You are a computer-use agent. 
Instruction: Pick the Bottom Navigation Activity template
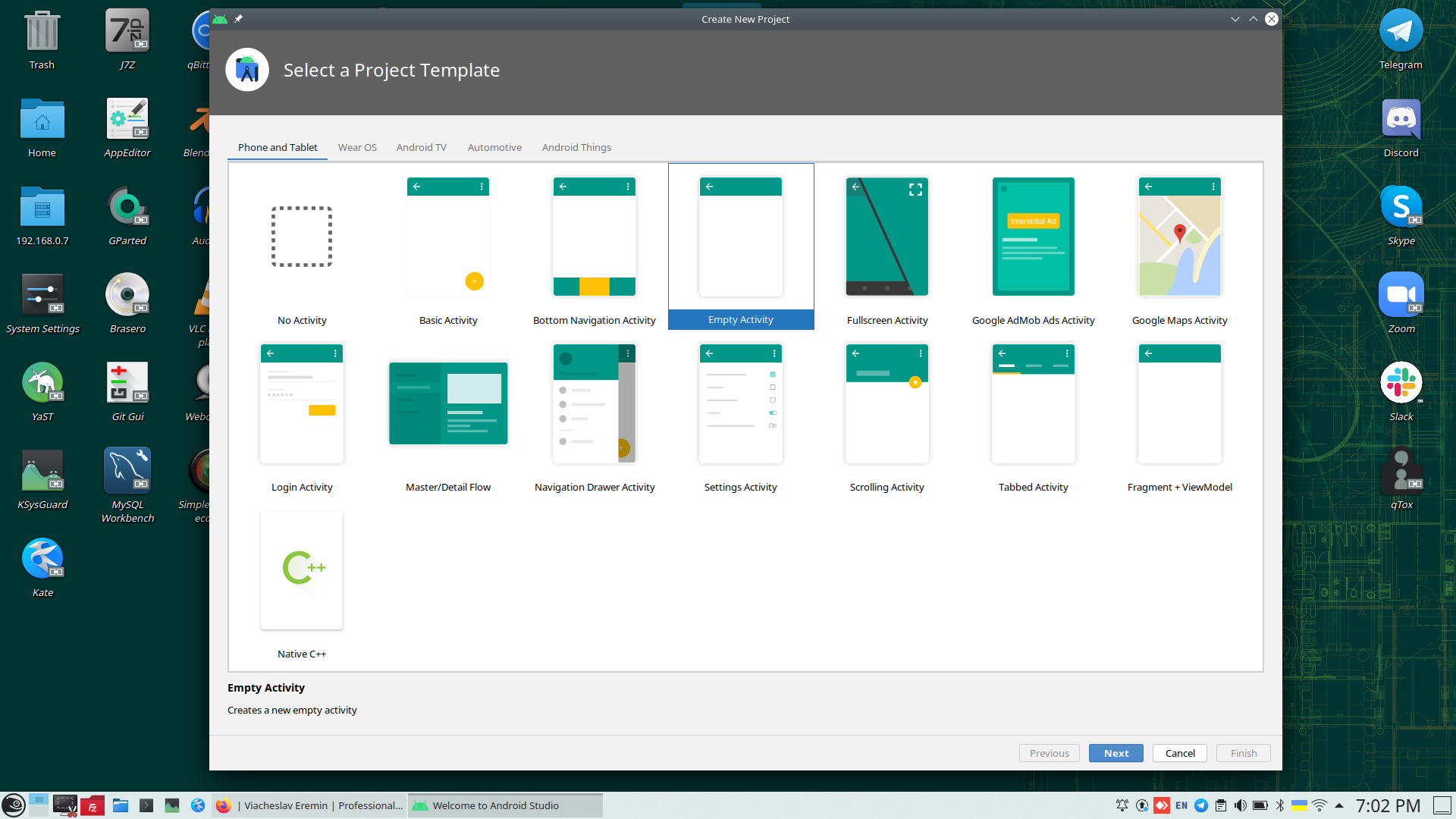[594, 237]
